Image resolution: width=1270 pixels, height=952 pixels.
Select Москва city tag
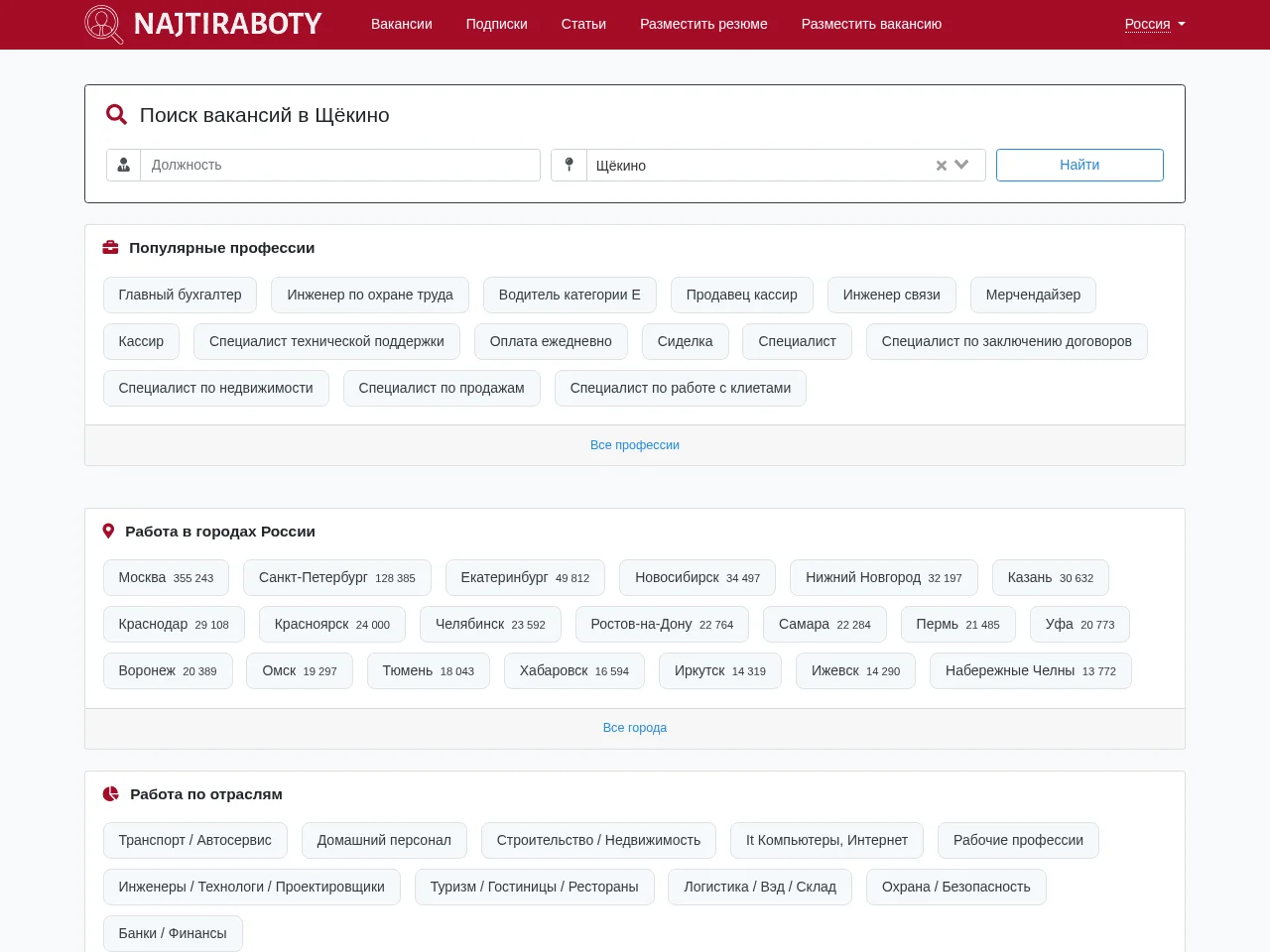(166, 577)
